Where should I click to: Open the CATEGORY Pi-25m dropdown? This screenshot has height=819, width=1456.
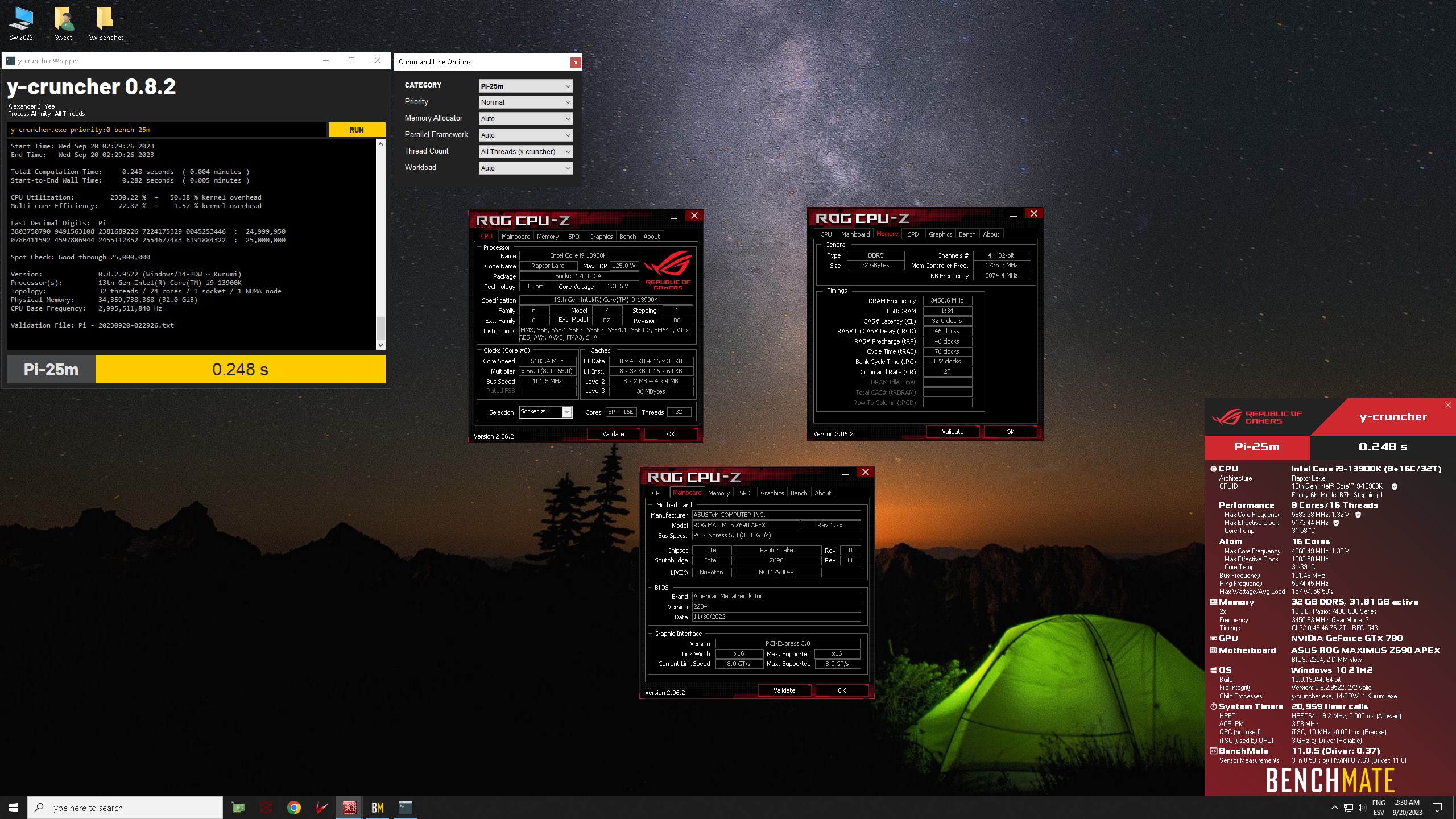point(526,86)
